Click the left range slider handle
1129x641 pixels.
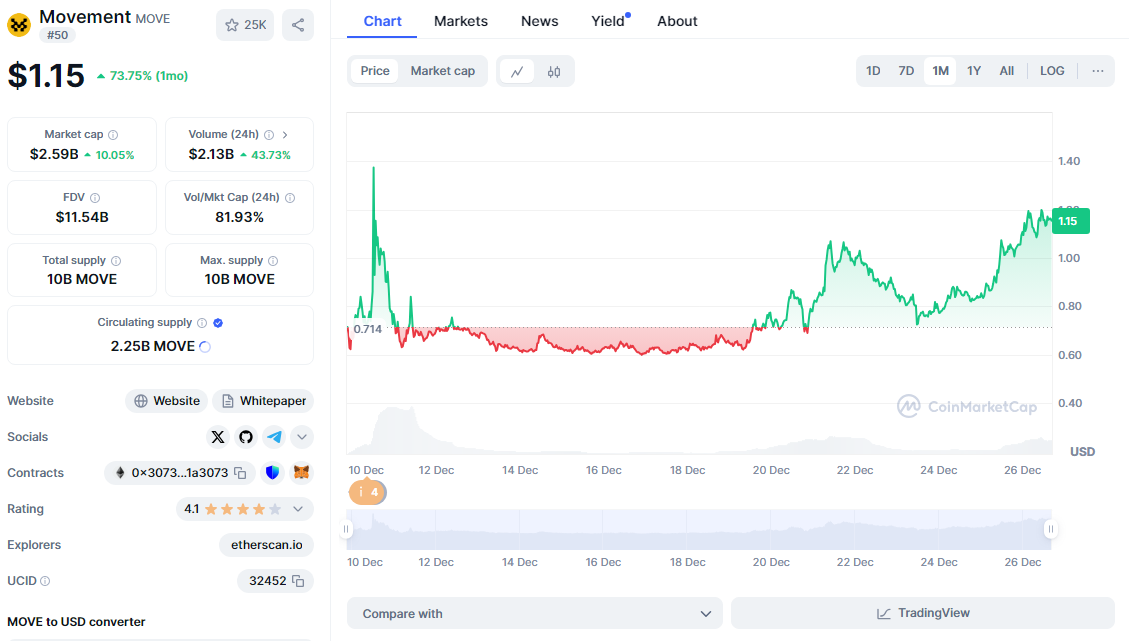[x=346, y=529]
